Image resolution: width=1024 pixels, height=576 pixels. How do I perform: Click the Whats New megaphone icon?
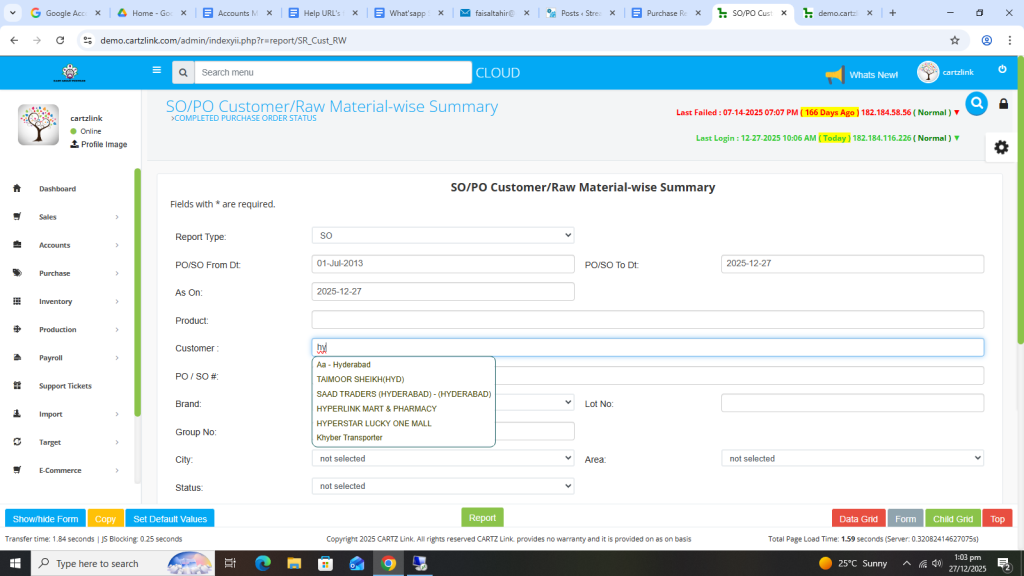834,74
